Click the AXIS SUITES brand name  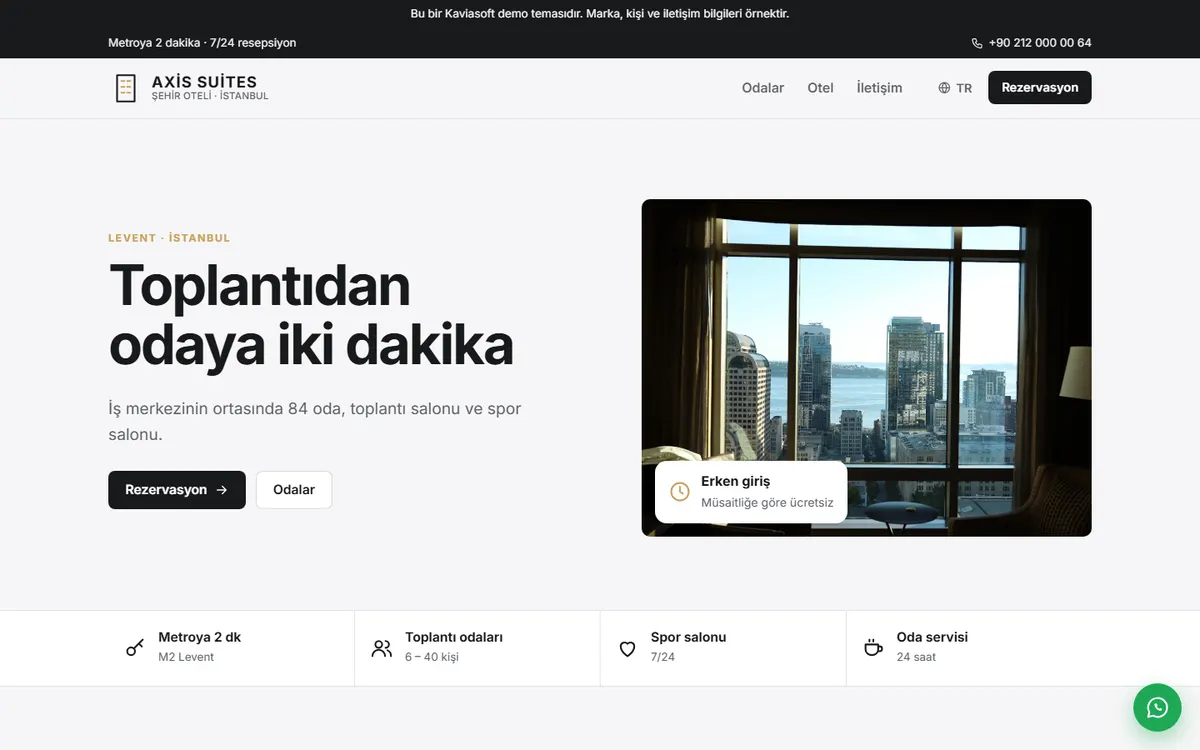point(204,82)
